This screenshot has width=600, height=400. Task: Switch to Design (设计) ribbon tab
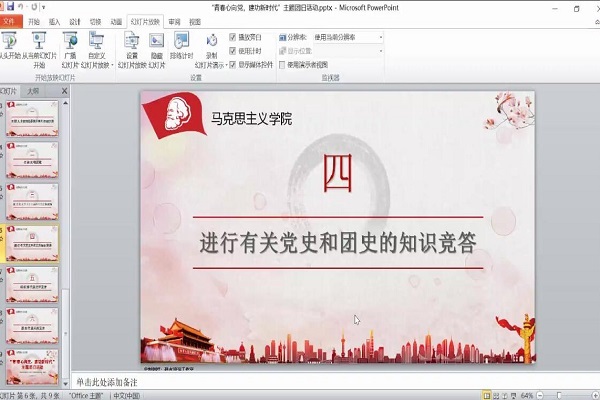(75, 22)
